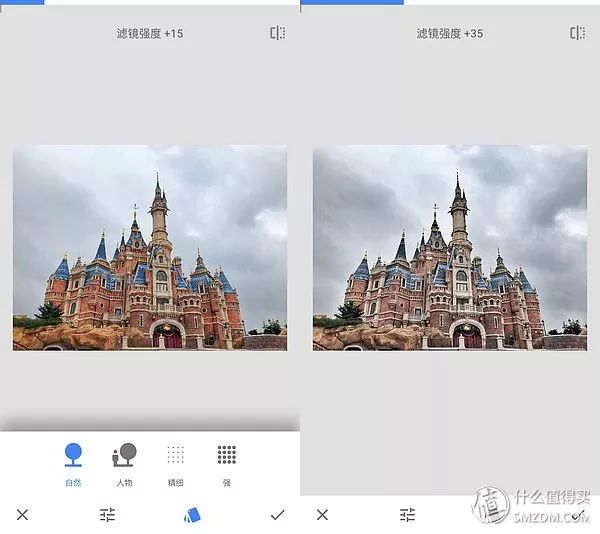600x534 pixels.
Task: Tap the left castle photo preview
Action: [x=150, y=248]
